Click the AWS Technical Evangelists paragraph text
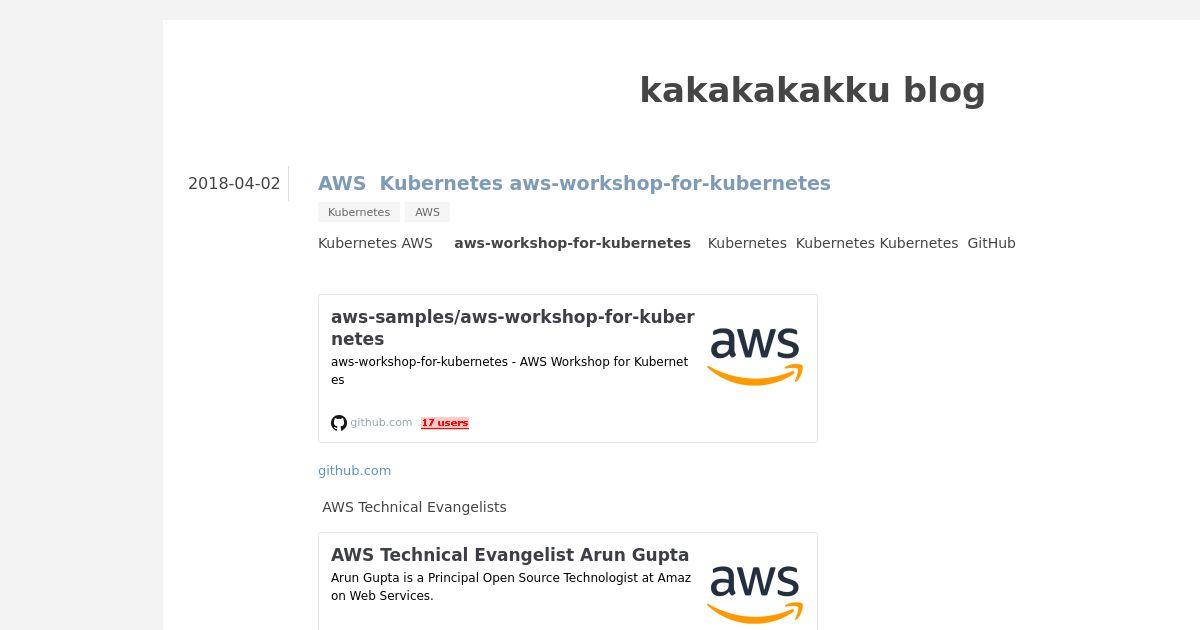The image size is (1200, 630). (x=414, y=507)
